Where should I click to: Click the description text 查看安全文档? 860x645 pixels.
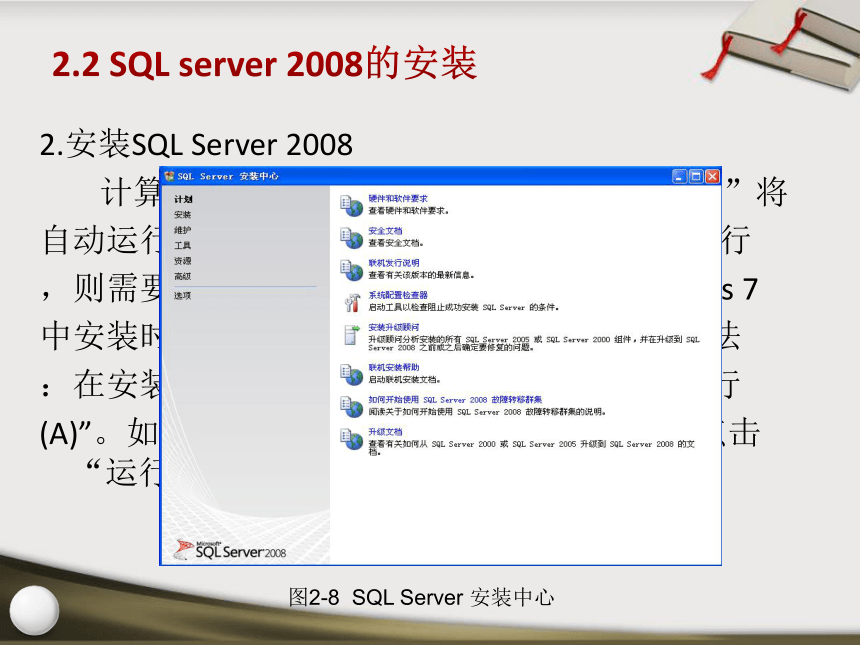[x=396, y=243]
